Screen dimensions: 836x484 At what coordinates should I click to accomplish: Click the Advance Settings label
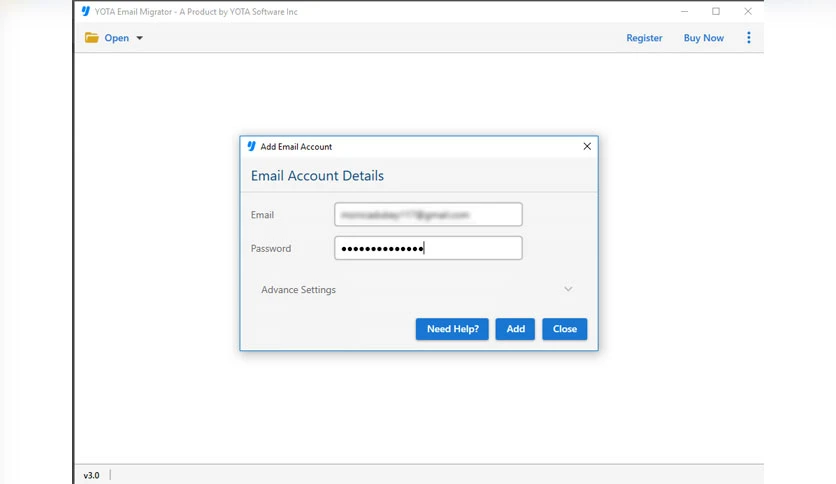coord(298,289)
